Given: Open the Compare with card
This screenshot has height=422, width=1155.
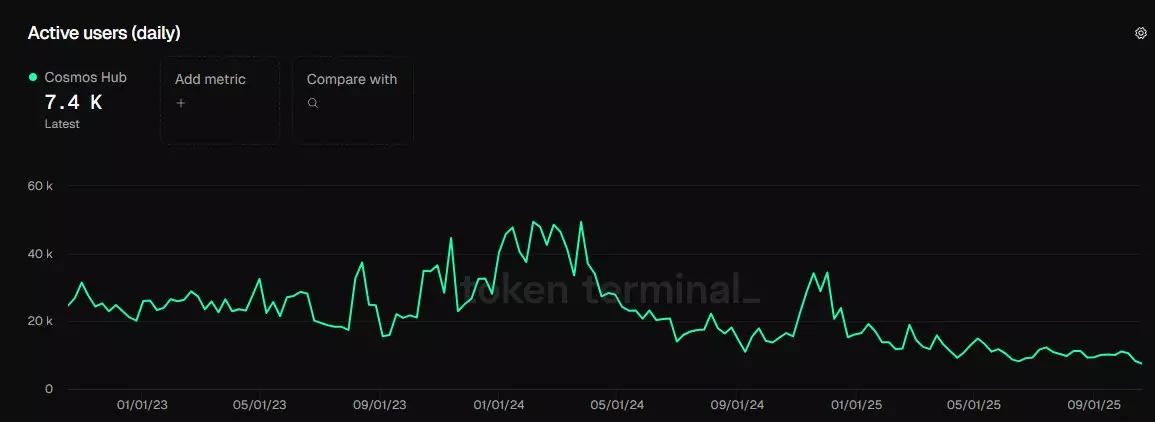Looking at the screenshot, I should [352, 101].
